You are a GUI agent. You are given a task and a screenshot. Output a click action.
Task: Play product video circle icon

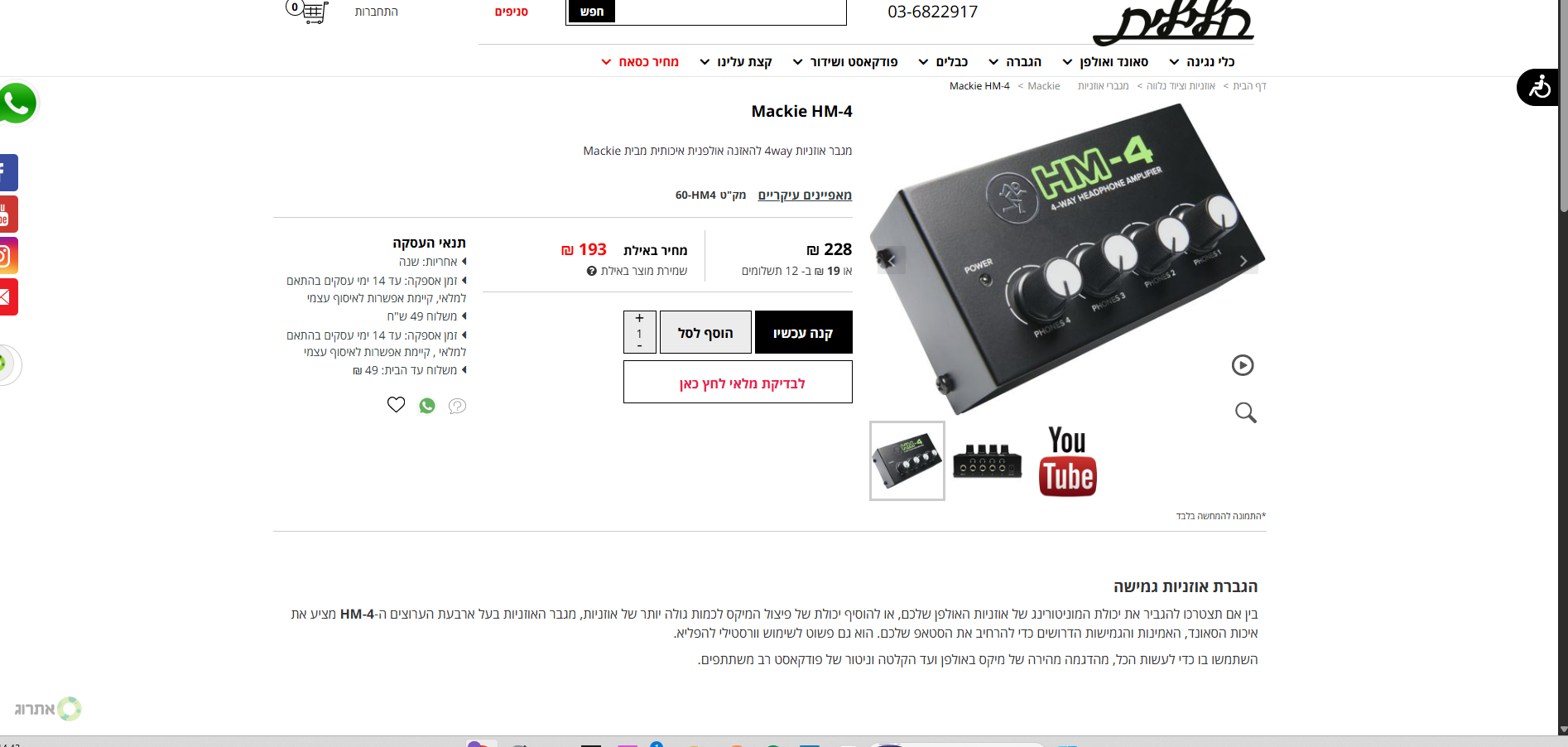1243,365
